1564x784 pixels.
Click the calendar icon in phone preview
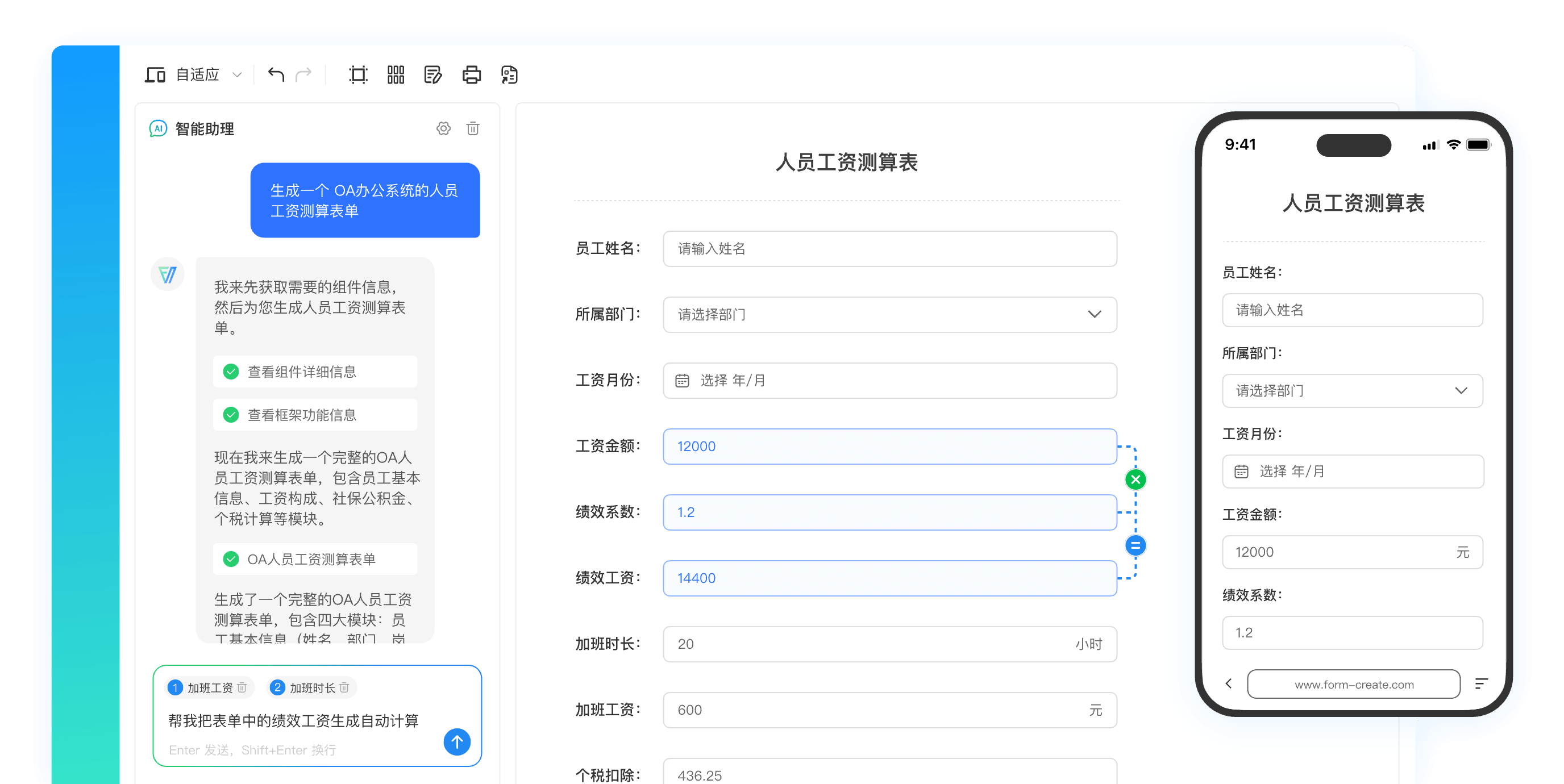tap(1242, 472)
